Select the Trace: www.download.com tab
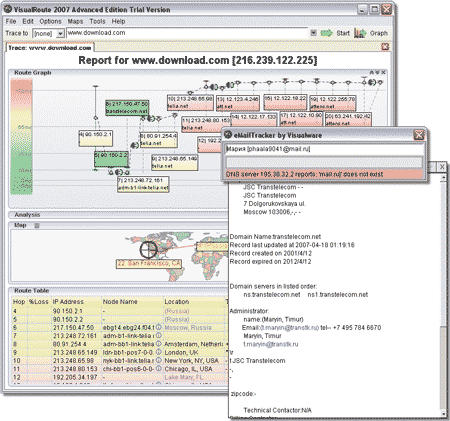This screenshot has width=450, height=421. pos(50,48)
